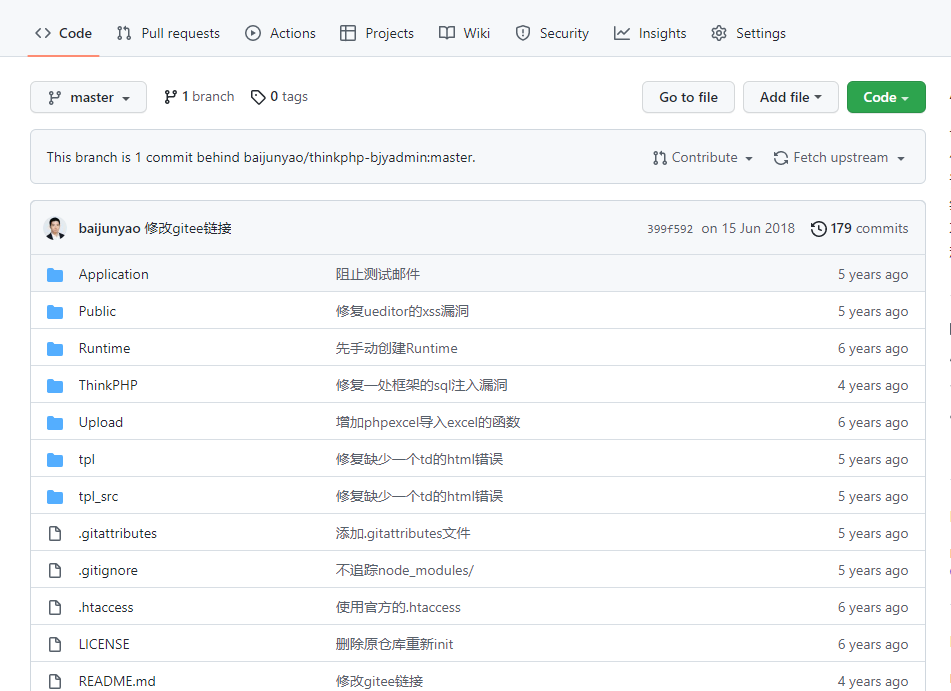
Task: Open the LICENSE file name
Action: point(104,644)
